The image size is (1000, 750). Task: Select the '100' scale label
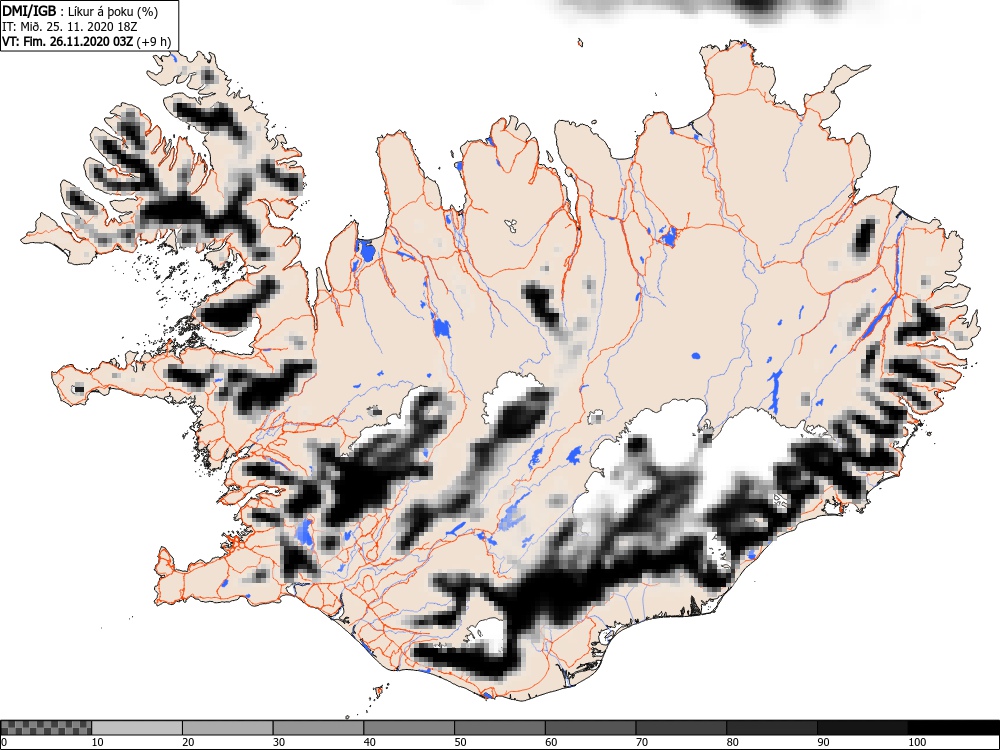(x=916, y=742)
